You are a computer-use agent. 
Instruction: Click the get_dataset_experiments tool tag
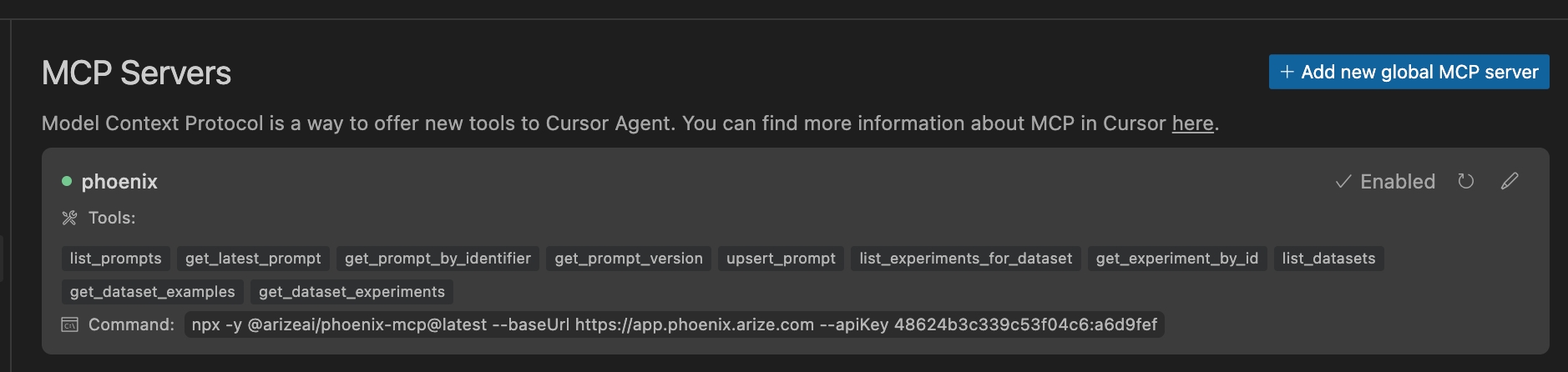[x=352, y=292]
